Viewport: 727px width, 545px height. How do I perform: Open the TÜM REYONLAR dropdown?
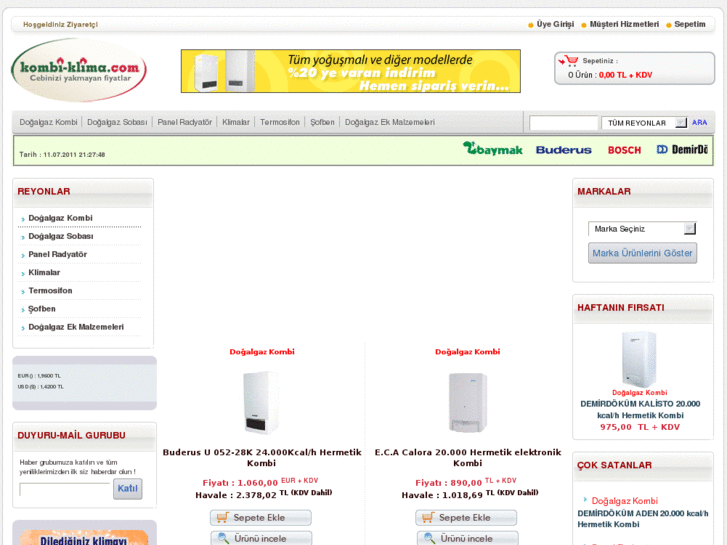644,123
